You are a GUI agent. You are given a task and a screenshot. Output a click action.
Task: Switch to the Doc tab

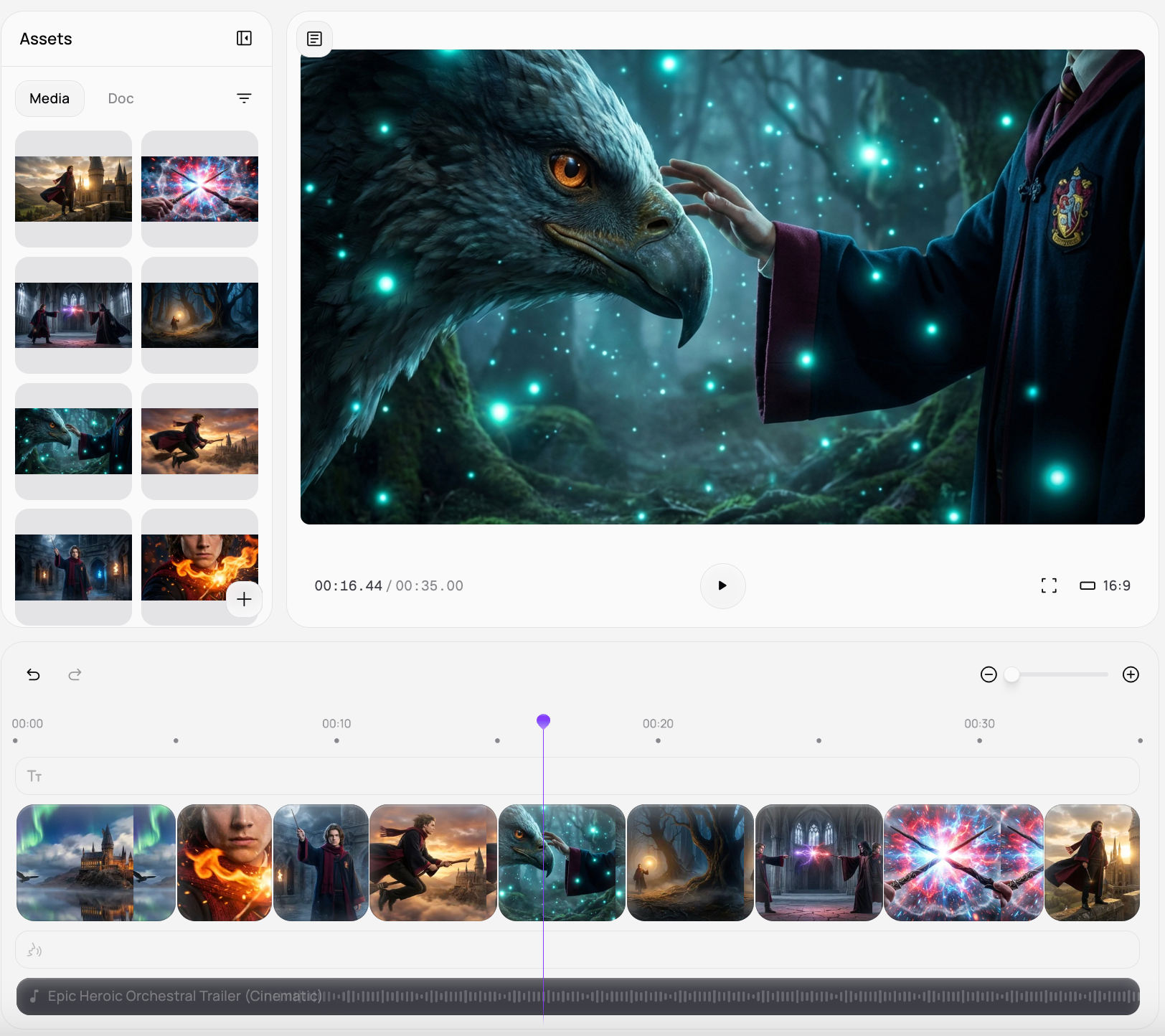(121, 98)
